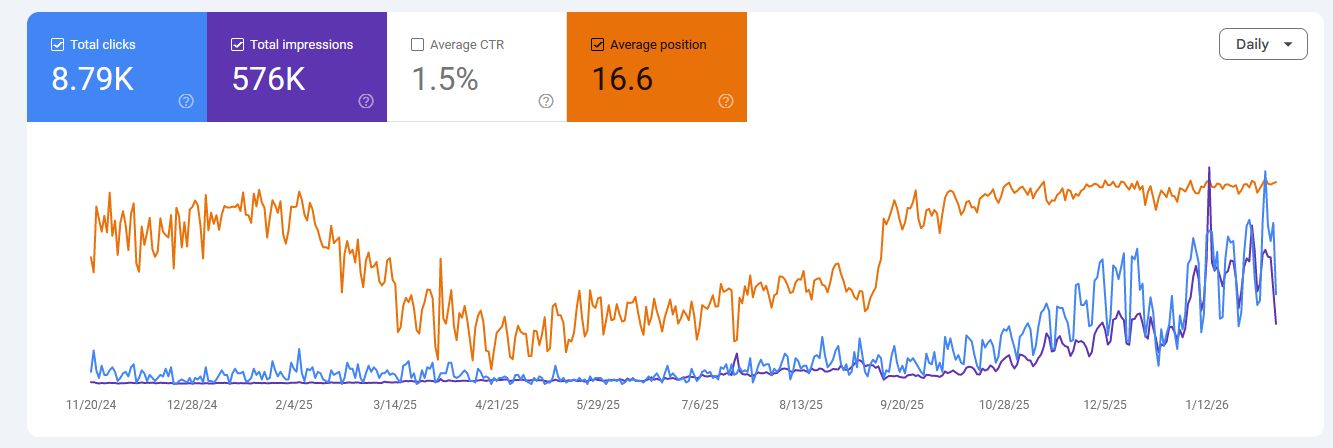
Task: Click the 9/20/25 date axis label
Action: [903, 405]
